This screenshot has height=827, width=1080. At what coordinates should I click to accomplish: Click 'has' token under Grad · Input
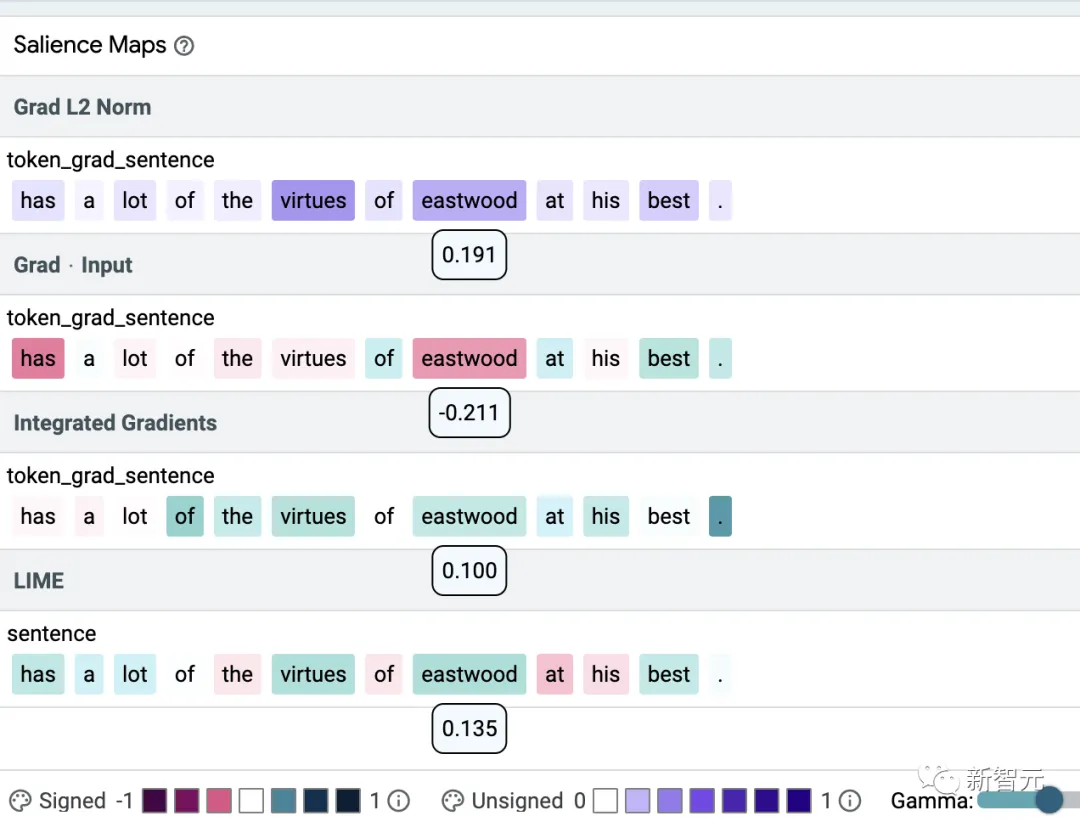click(38, 359)
